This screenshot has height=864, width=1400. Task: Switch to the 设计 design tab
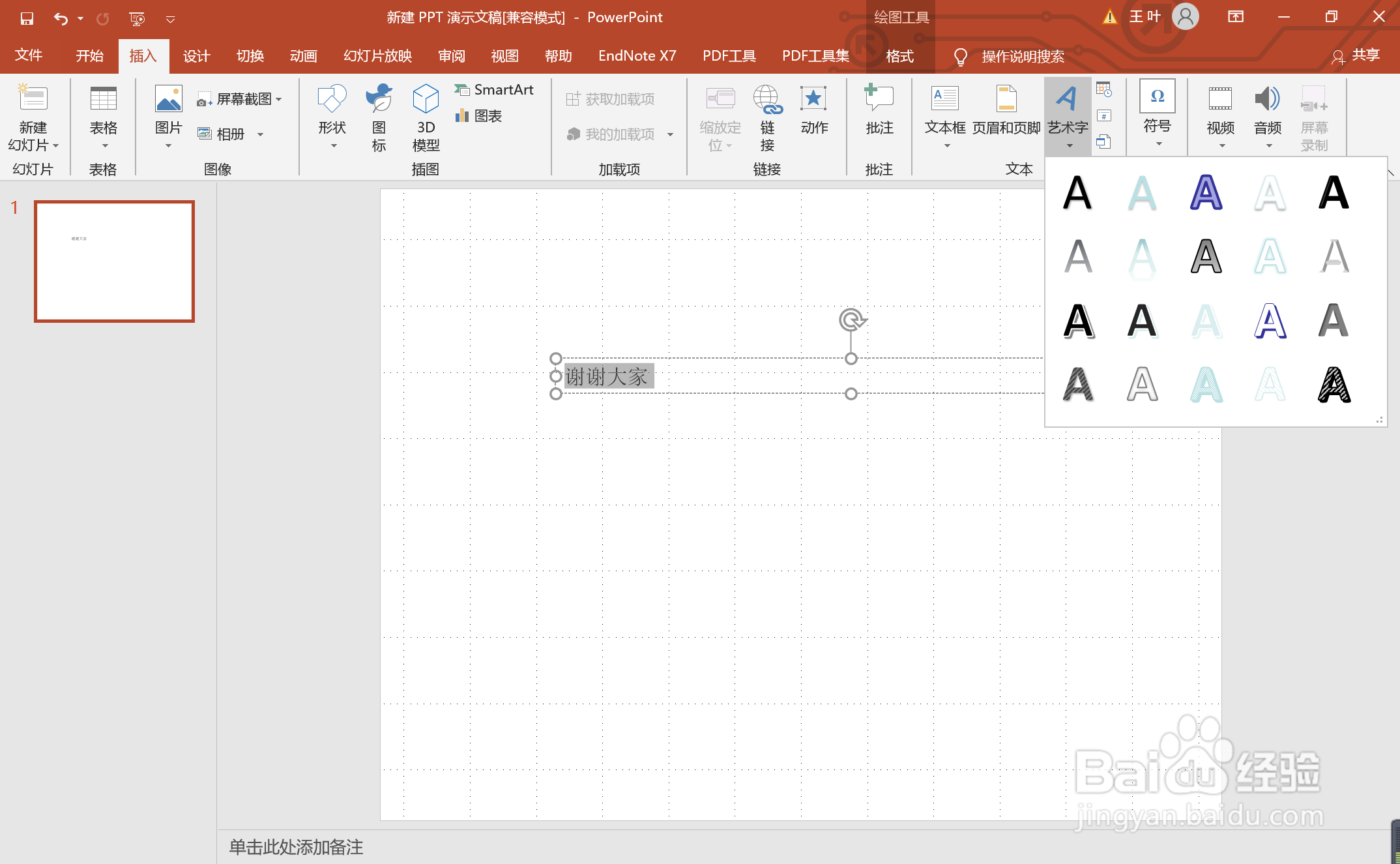point(196,56)
